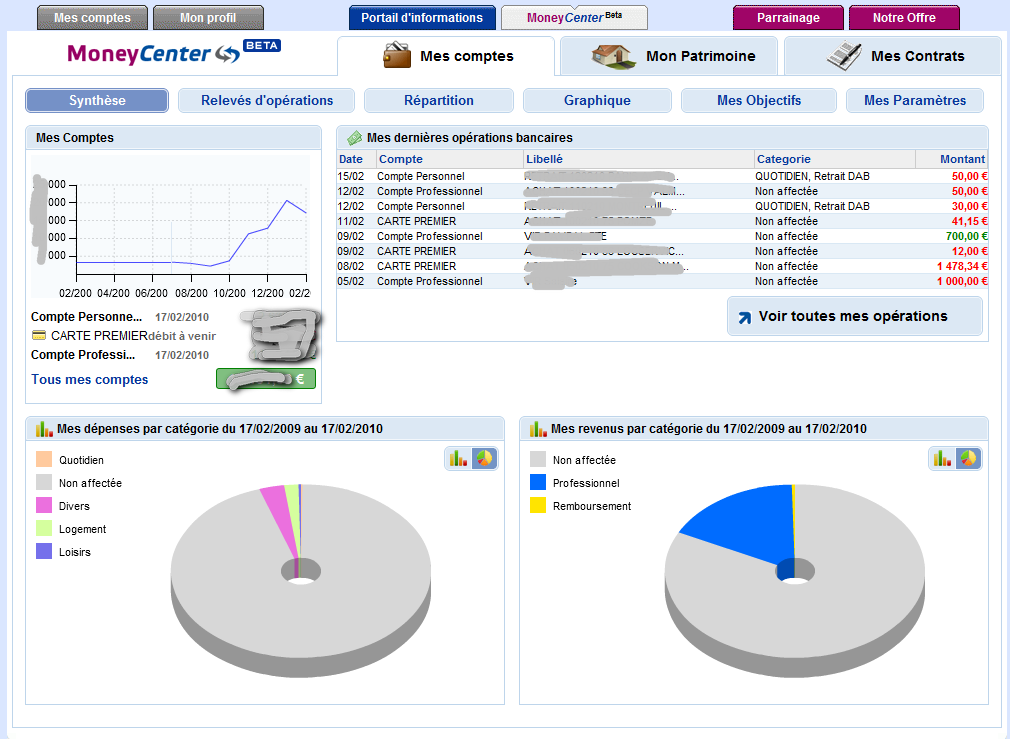The width and height of the screenshot is (1010, 739).
Task: Click the house icon for Mon Patrimoine
Action: (614, 56)
